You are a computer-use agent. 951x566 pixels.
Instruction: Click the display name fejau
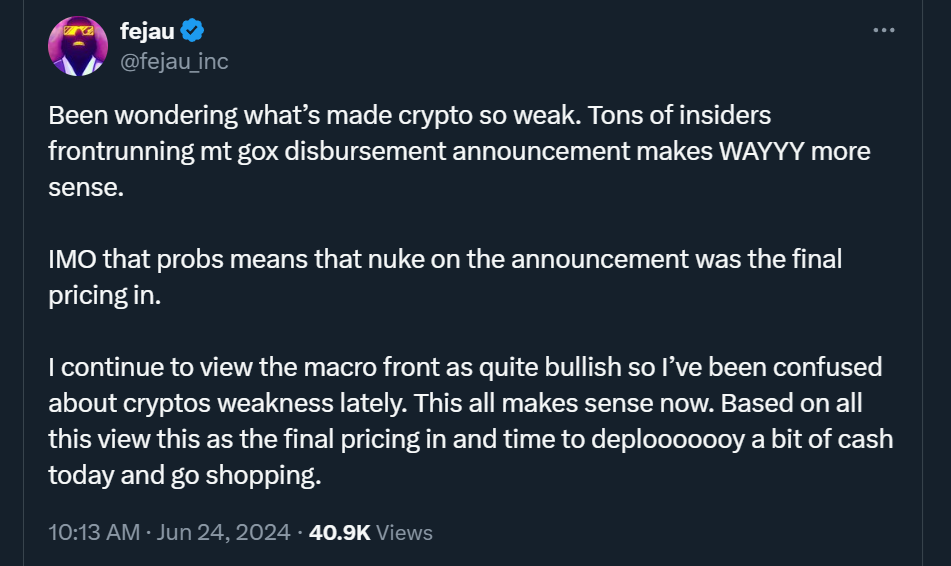pyautogui.click(x=146, y=32)
